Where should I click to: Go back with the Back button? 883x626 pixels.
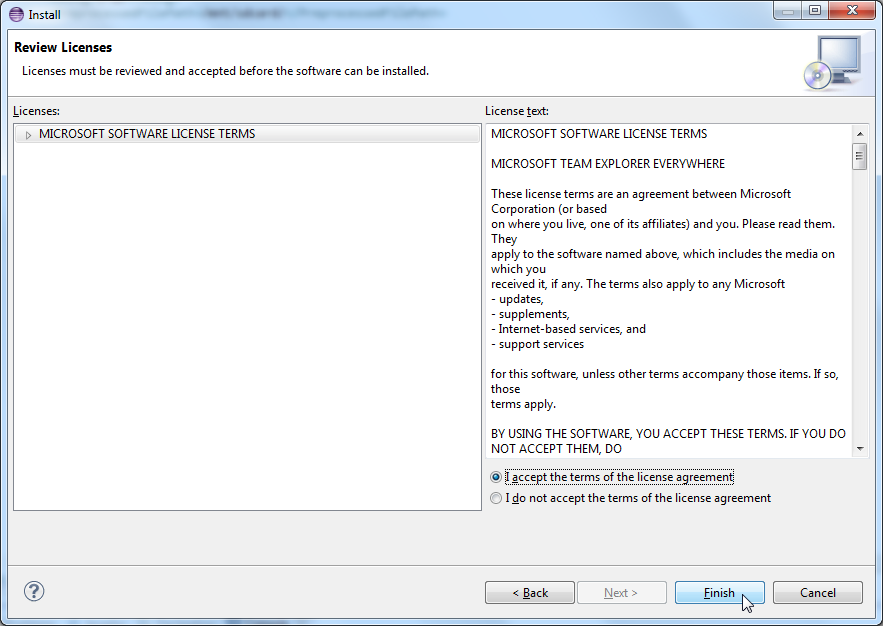click(x=530, y=593)
